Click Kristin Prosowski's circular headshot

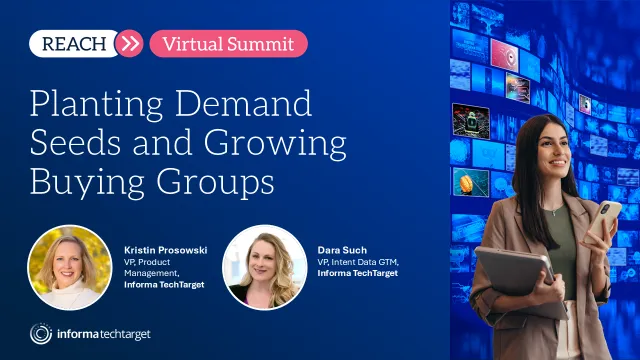(69, 267)
